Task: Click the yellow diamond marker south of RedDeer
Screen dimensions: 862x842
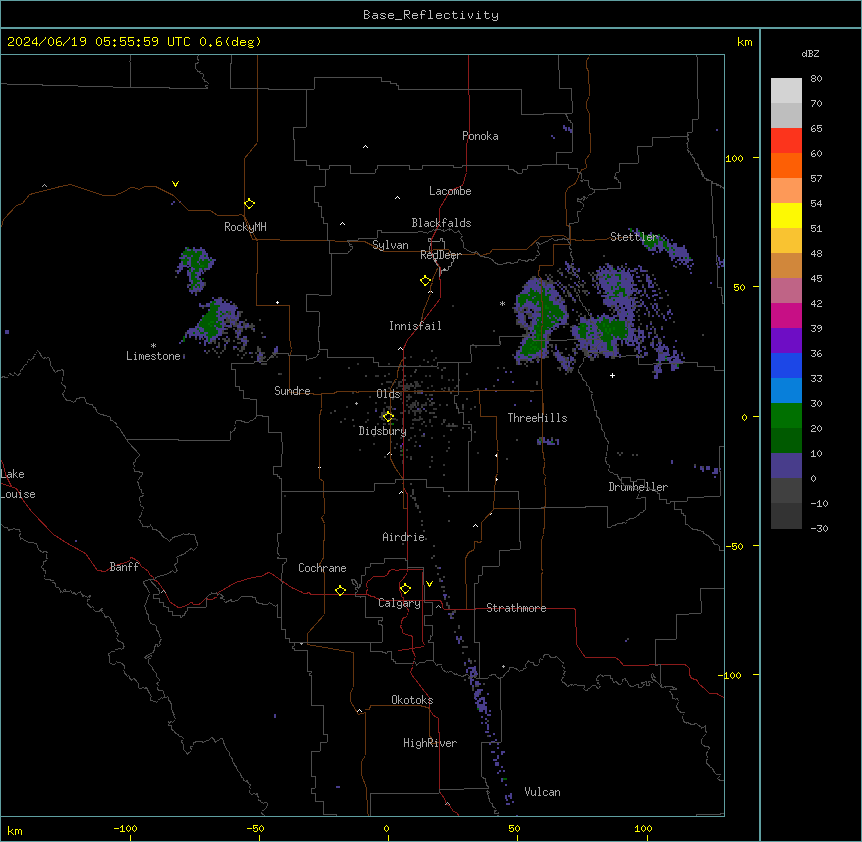Action: tap(426, 281)
